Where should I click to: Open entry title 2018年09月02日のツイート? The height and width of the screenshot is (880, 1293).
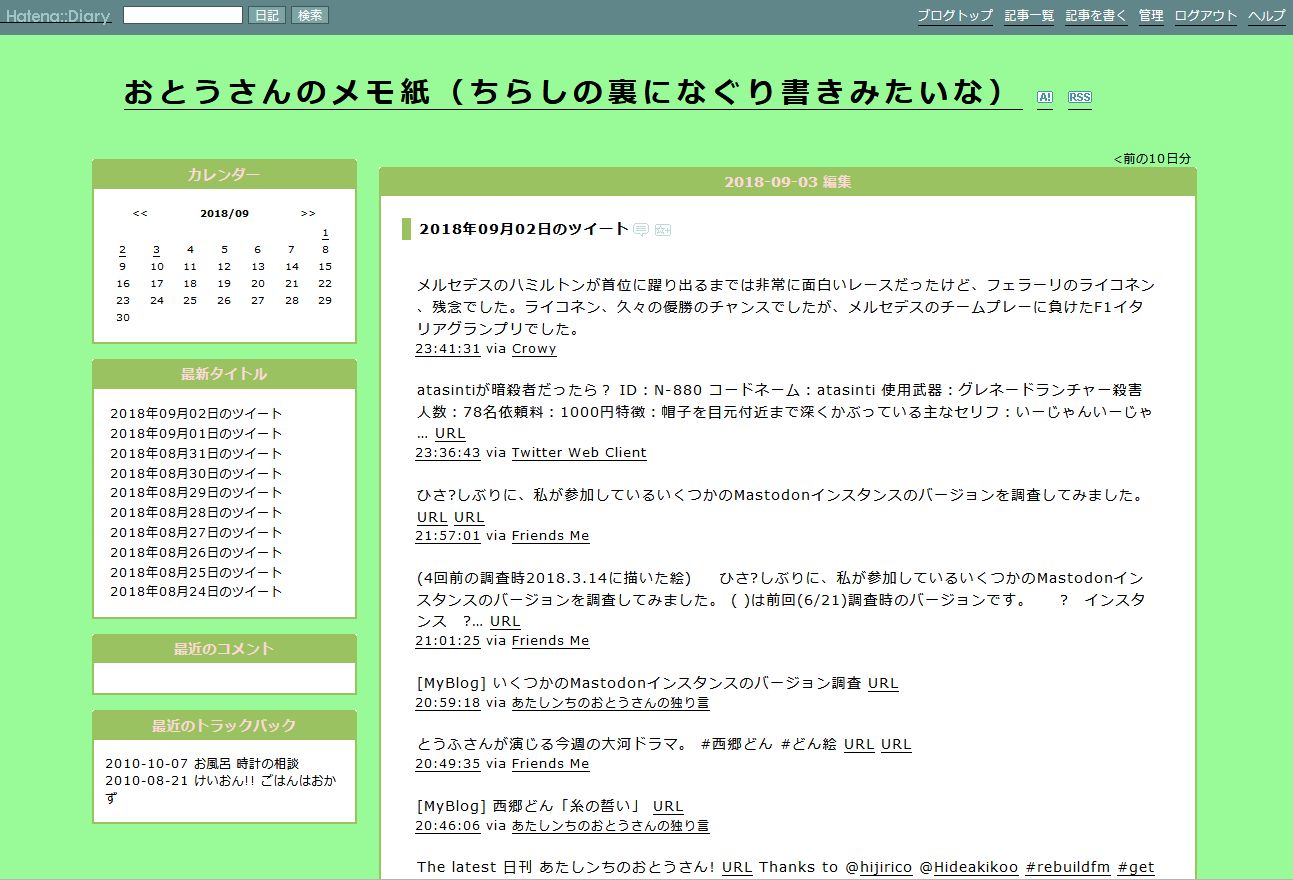pyautogui.click(x=523, y=229)
